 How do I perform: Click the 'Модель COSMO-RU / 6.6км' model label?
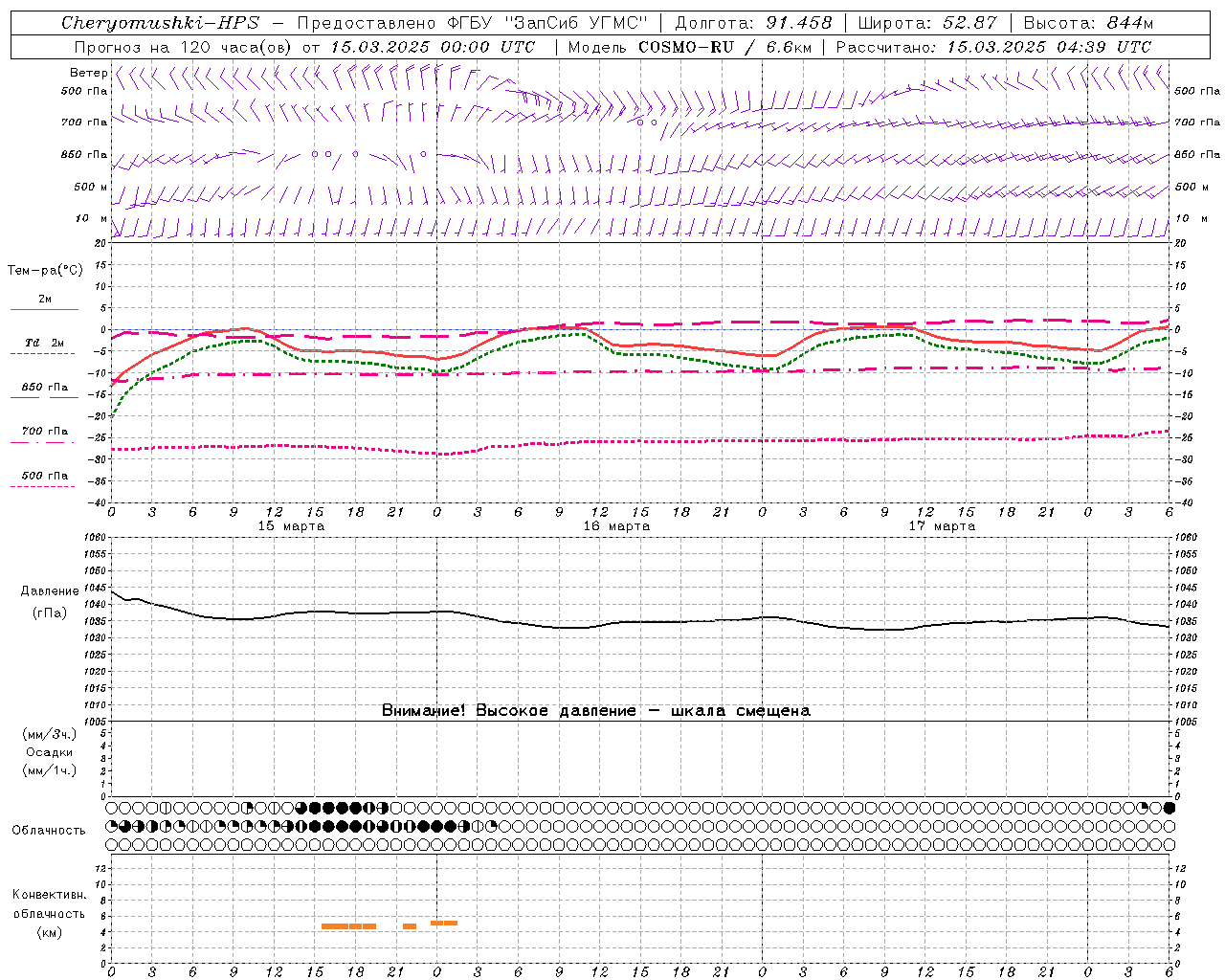tap(689, 47)
